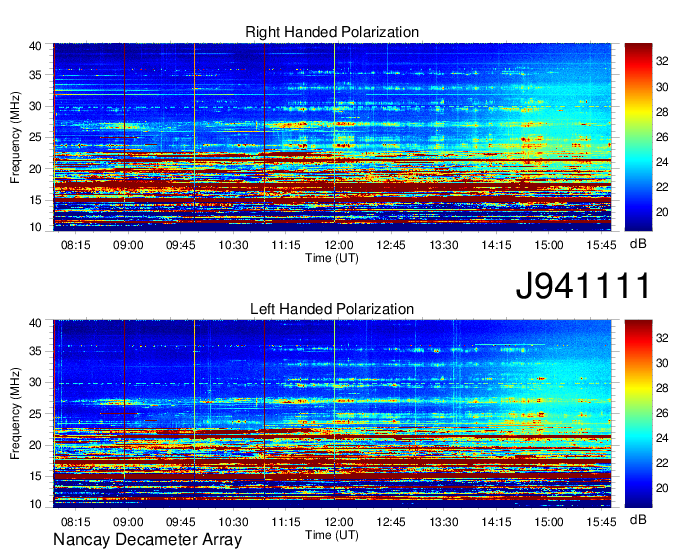Click the "dB" label under the upper colorbar
Viewport: 680px width, 552px height.
[638, 244]
